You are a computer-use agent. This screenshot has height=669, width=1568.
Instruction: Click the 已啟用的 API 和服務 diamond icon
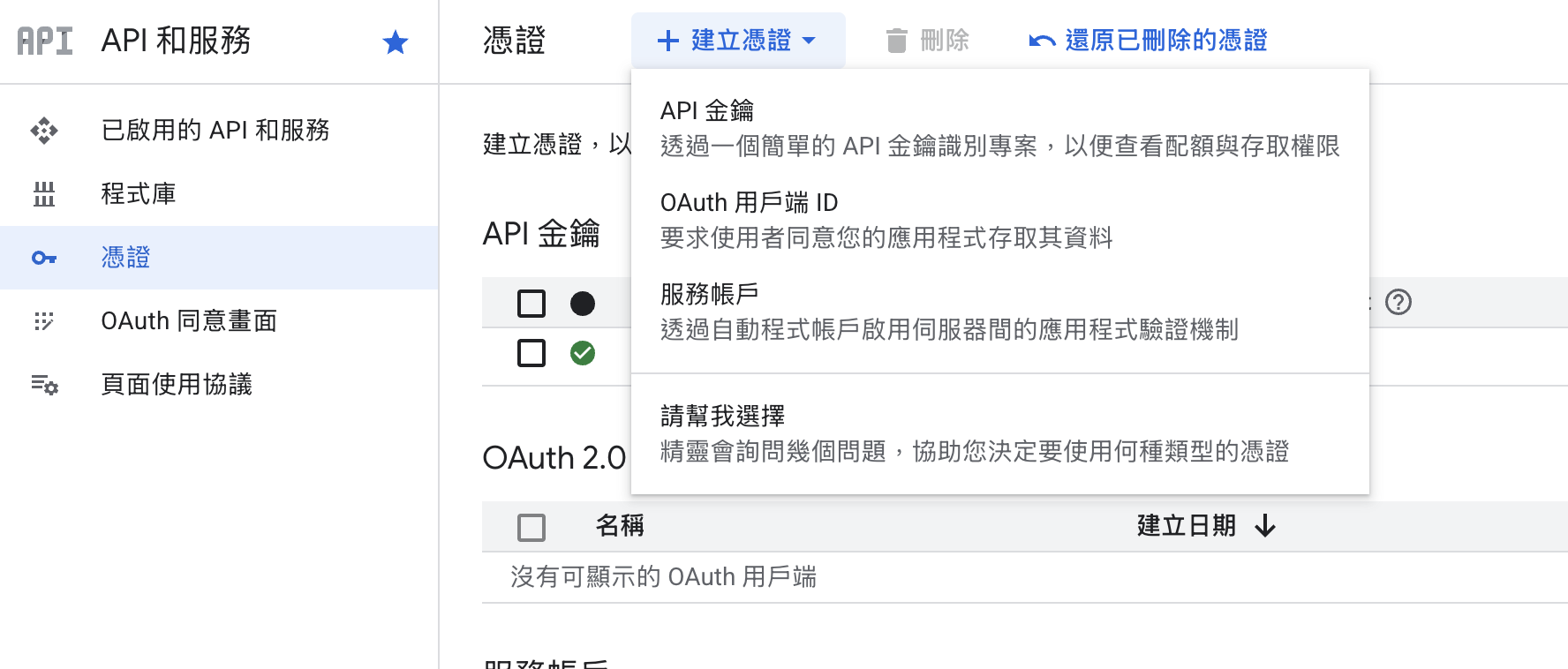[44, 131]
